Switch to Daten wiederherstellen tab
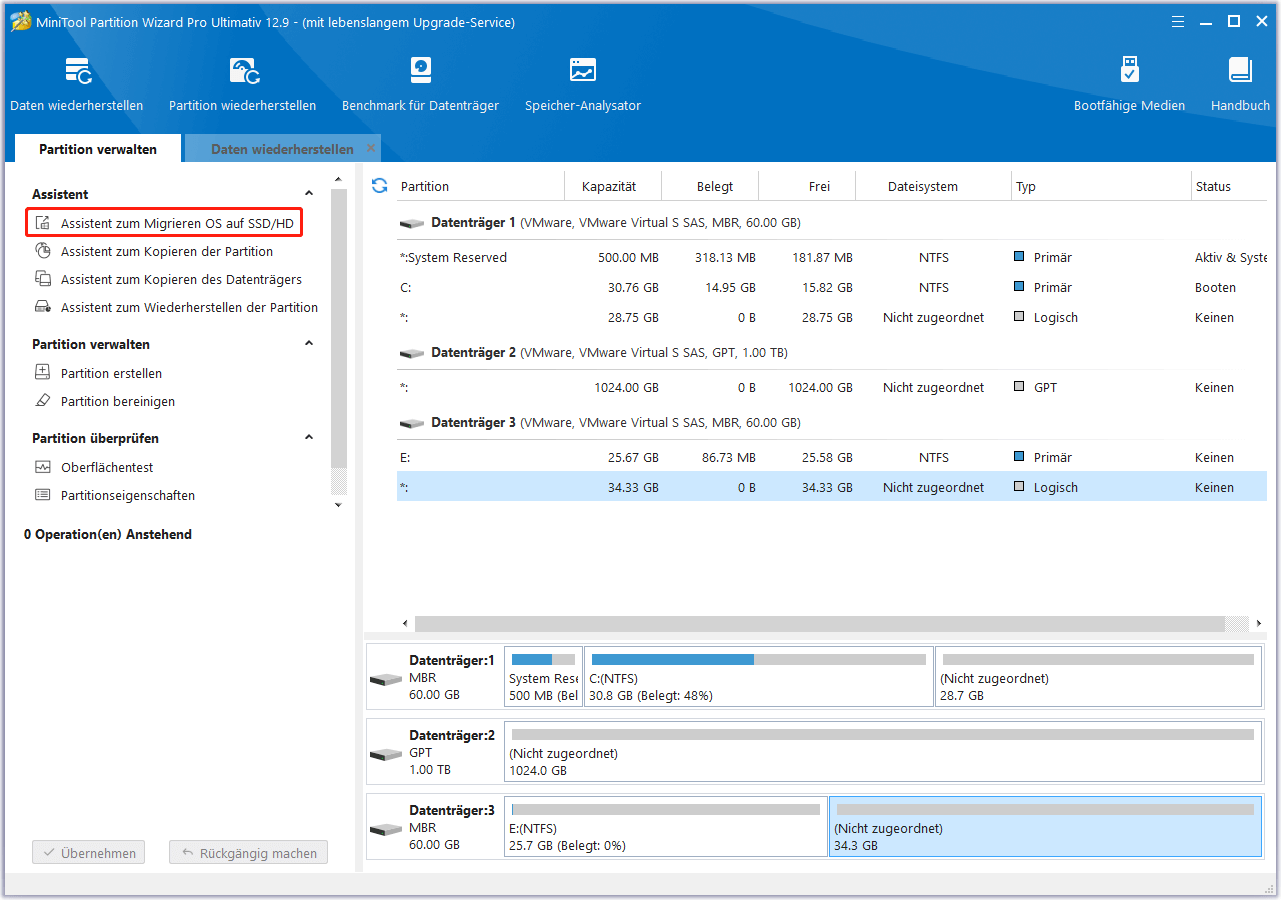Image resolution: width=1282 pixels, height=902 pixels. [282, 149]
